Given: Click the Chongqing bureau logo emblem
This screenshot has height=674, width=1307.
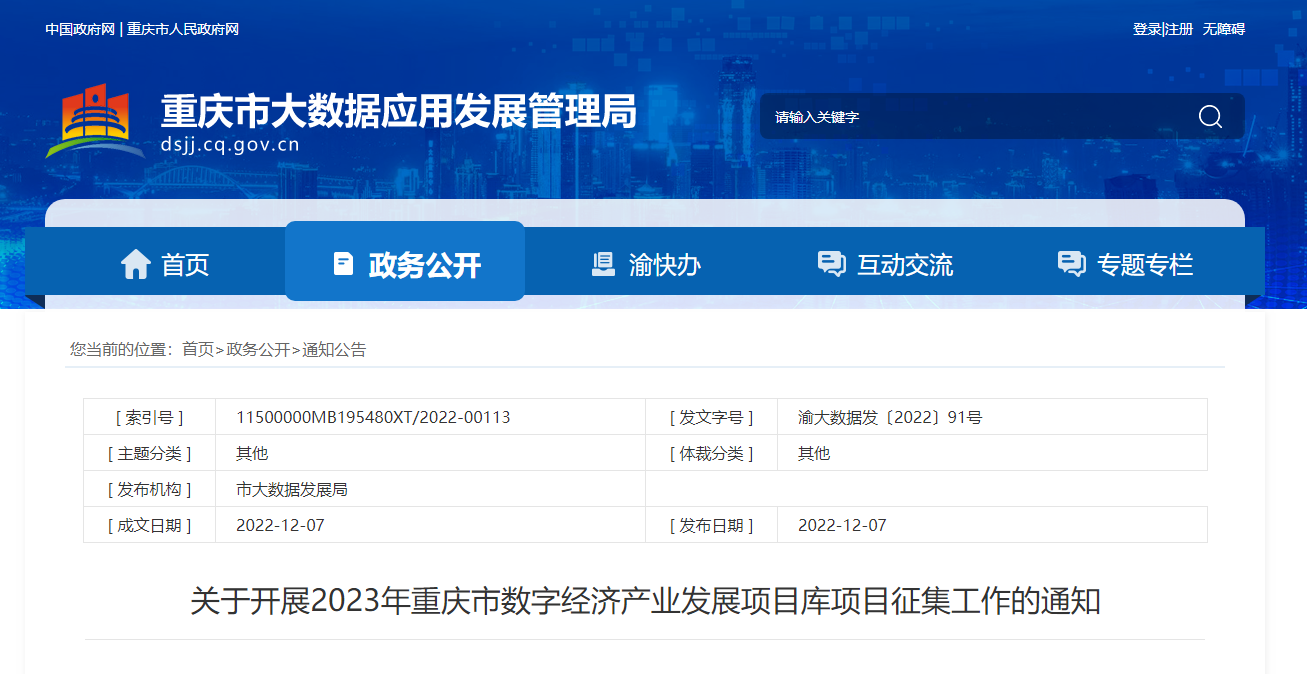Looking at the screenshot, I should pos(95,122).
